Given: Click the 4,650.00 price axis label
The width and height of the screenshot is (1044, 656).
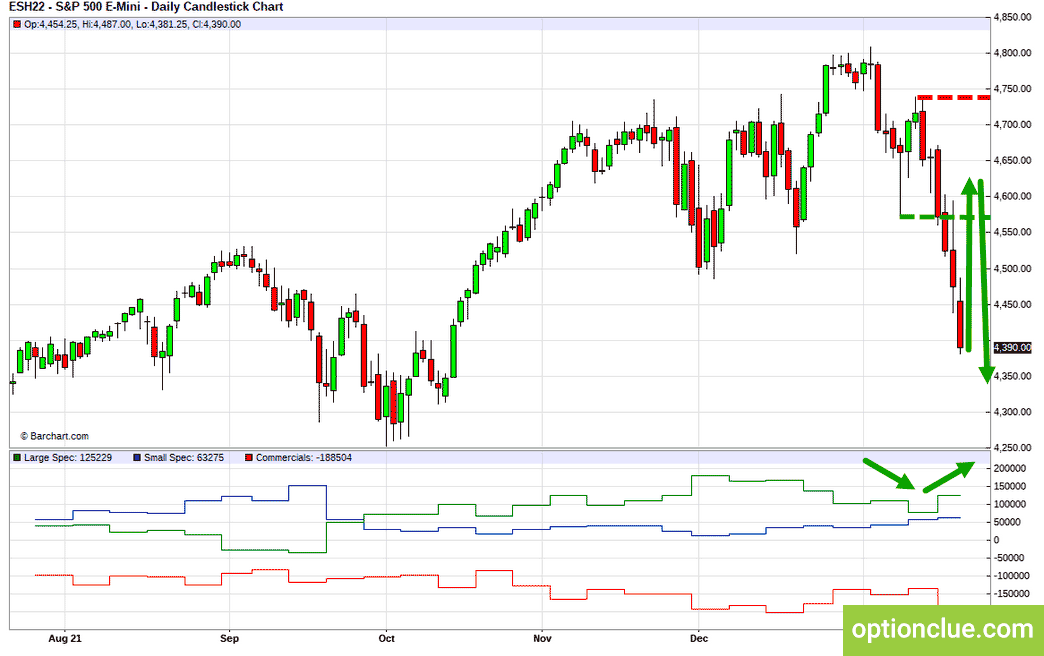Looking at the screenshot, I should [1012, 161].
